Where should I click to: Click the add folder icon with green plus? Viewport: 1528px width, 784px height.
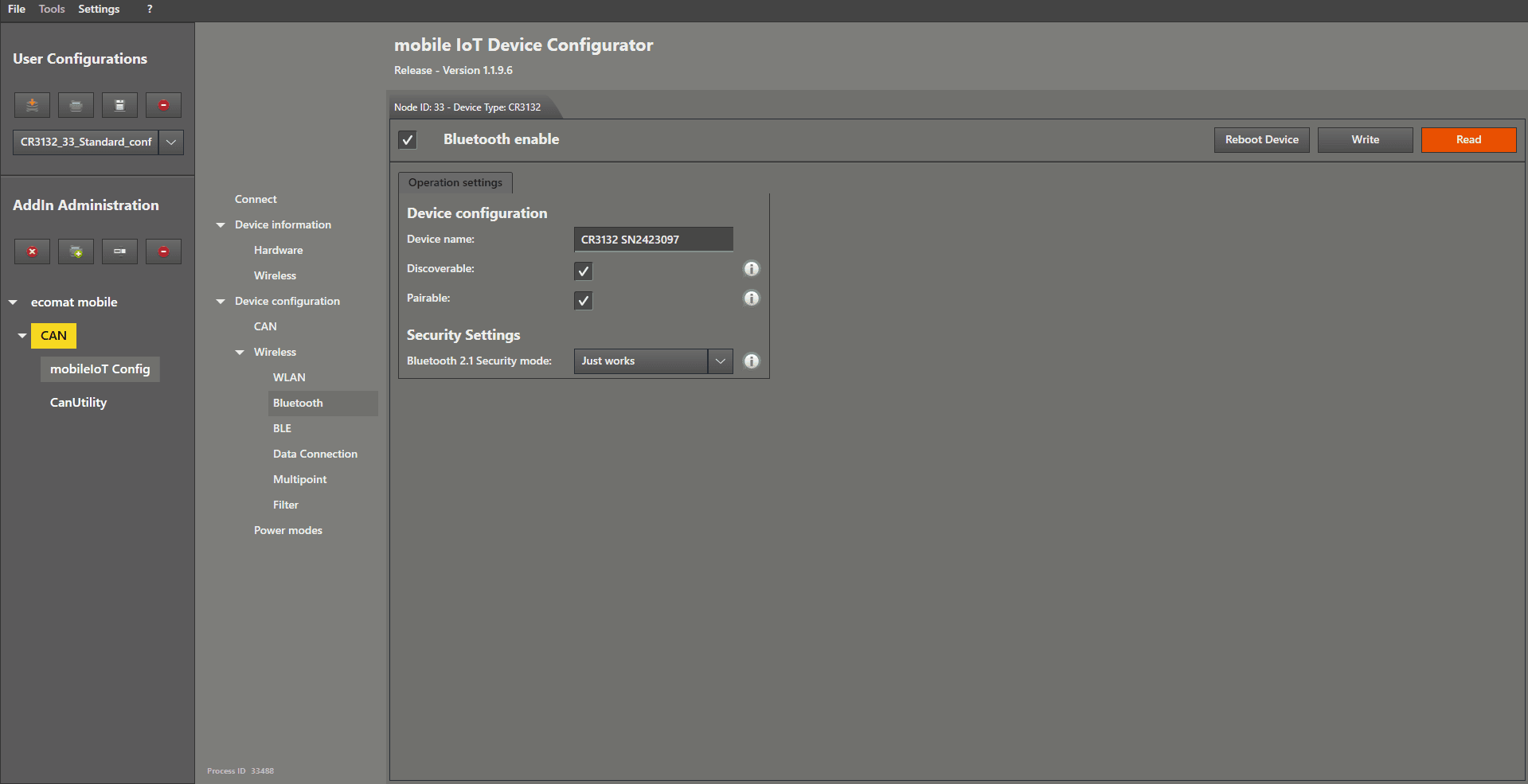point(76,252)
